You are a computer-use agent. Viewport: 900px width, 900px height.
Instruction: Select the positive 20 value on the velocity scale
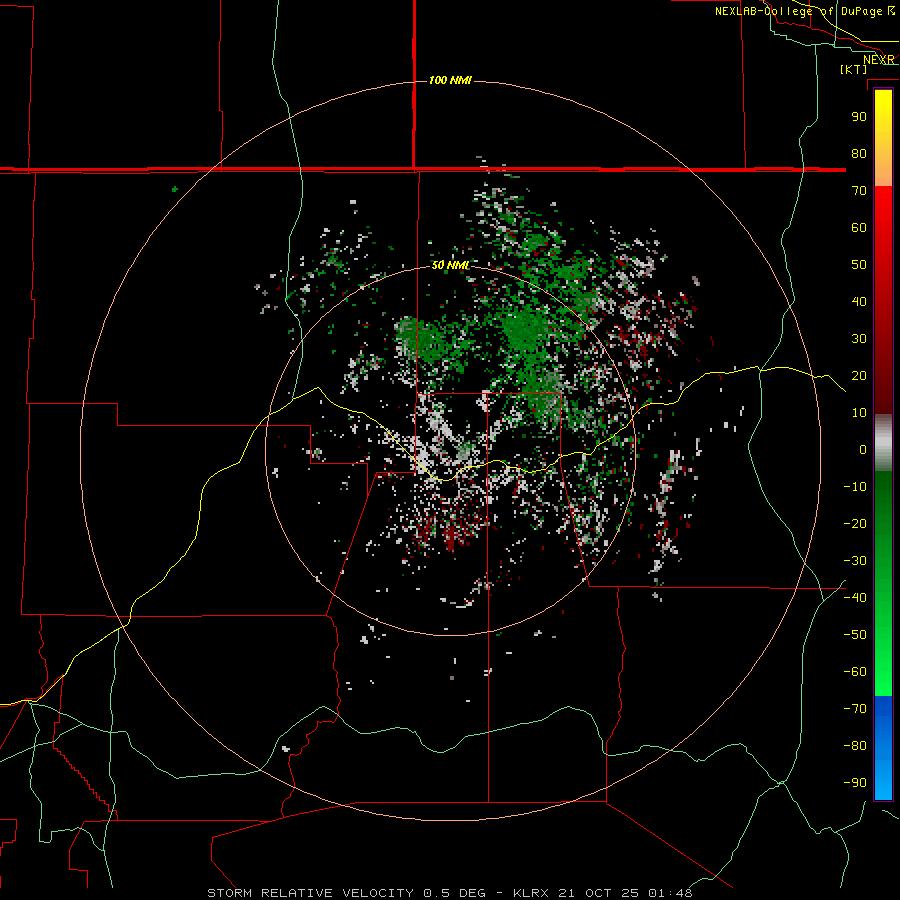[859, 375]
